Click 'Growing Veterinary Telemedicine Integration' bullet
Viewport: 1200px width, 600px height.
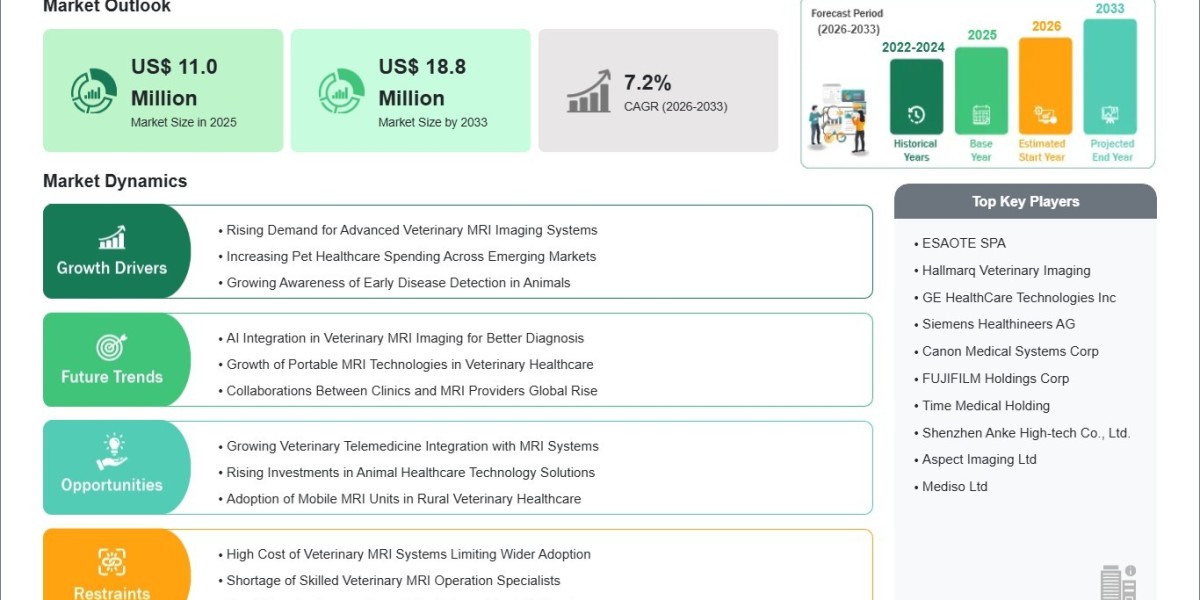coord(412,446)
